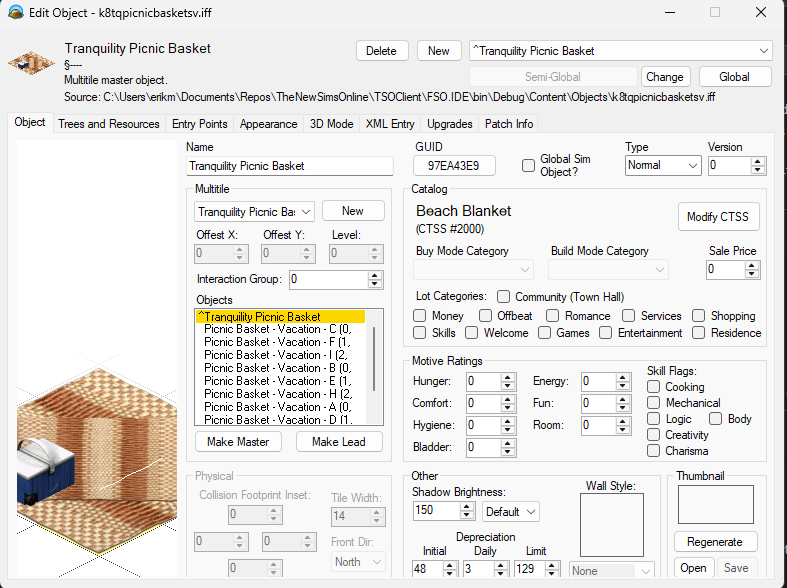
Task: Click the Objects list vertical scrollbar
Action: tap(374, 367)
